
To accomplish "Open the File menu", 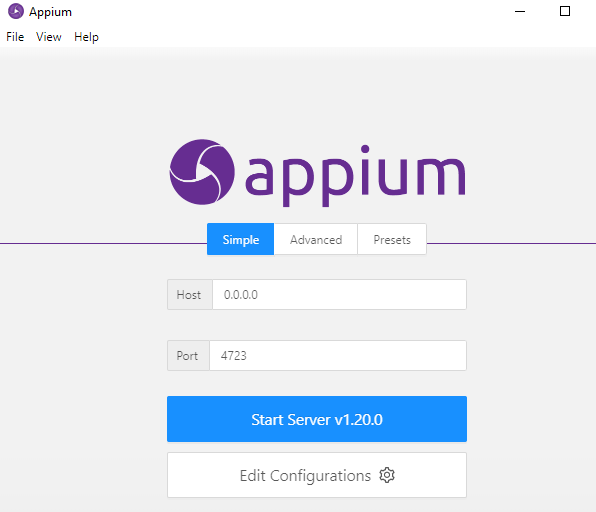I will click(15, 37).
